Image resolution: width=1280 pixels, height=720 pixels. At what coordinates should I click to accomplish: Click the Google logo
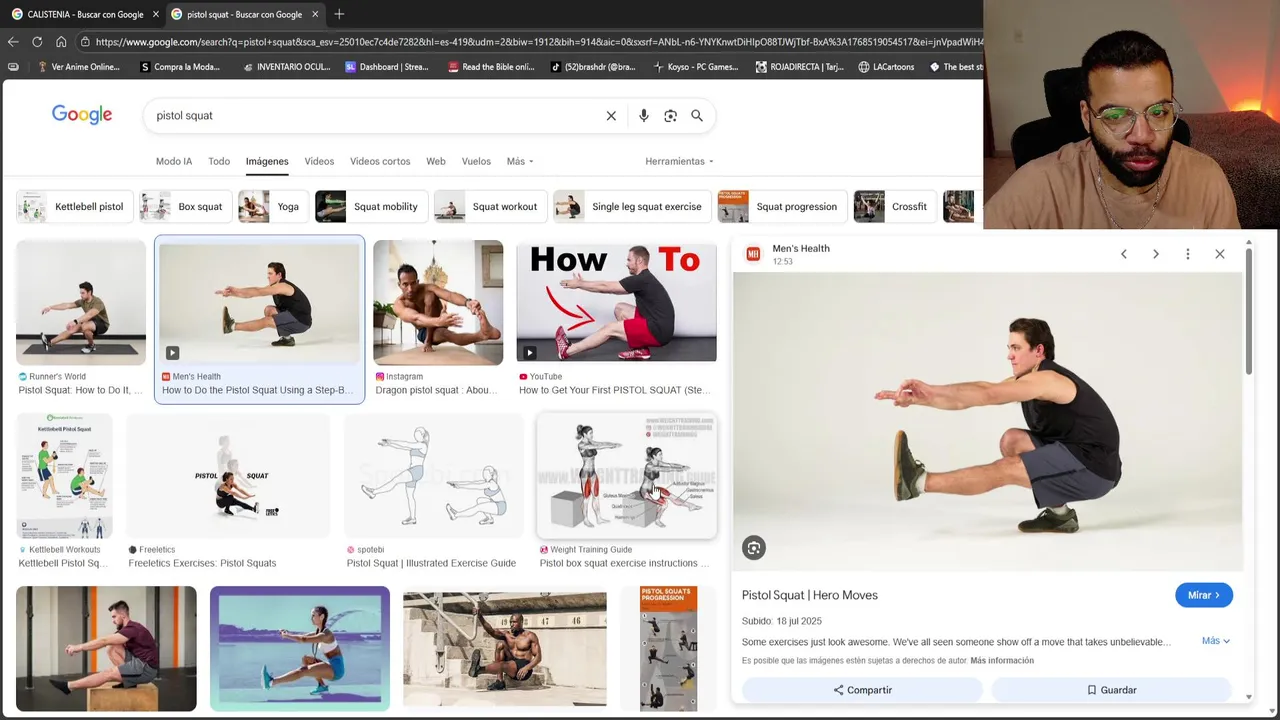[x=82, y=115]
